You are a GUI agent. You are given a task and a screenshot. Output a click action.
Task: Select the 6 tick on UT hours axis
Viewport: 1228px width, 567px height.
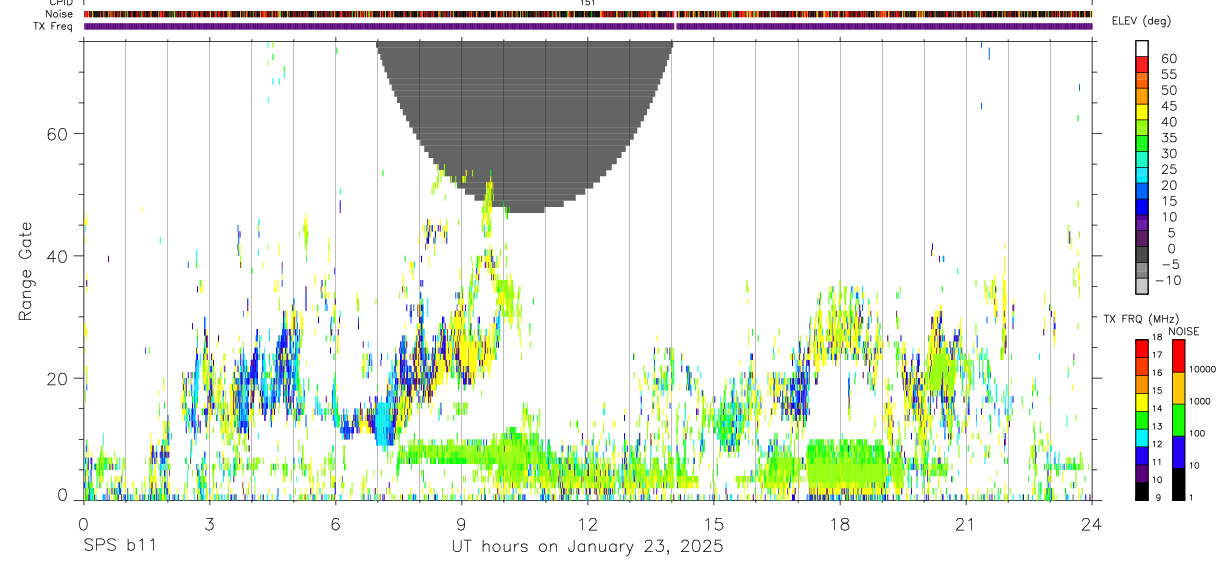click(335, 523)
